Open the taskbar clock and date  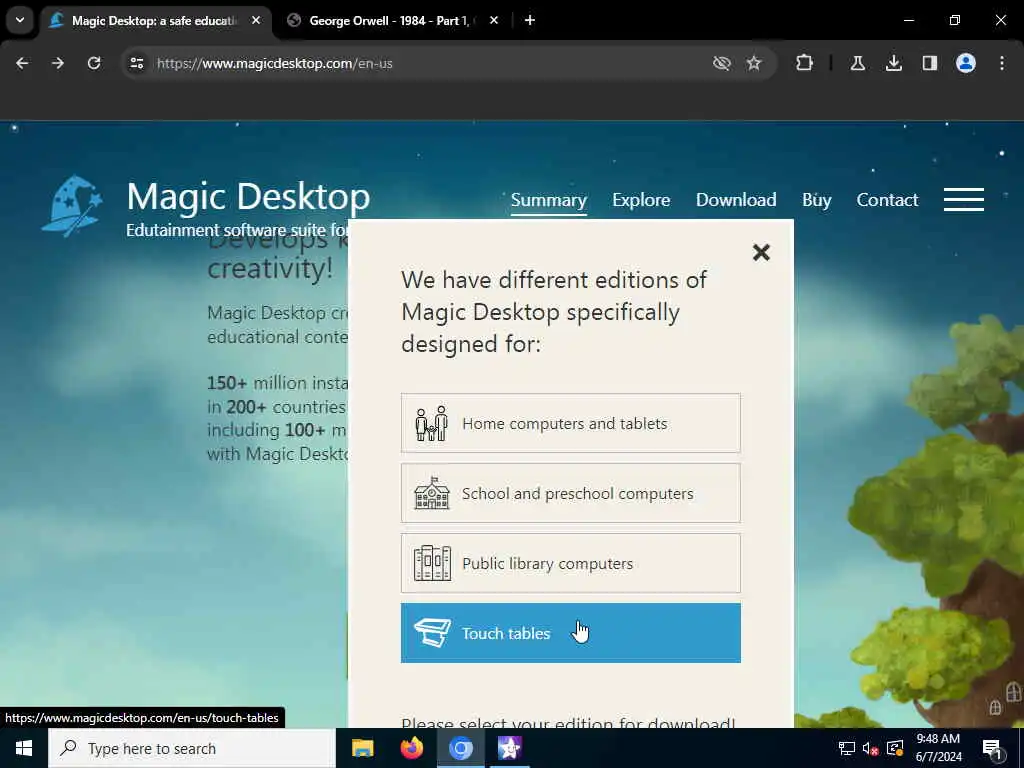[x=938, y=748]
